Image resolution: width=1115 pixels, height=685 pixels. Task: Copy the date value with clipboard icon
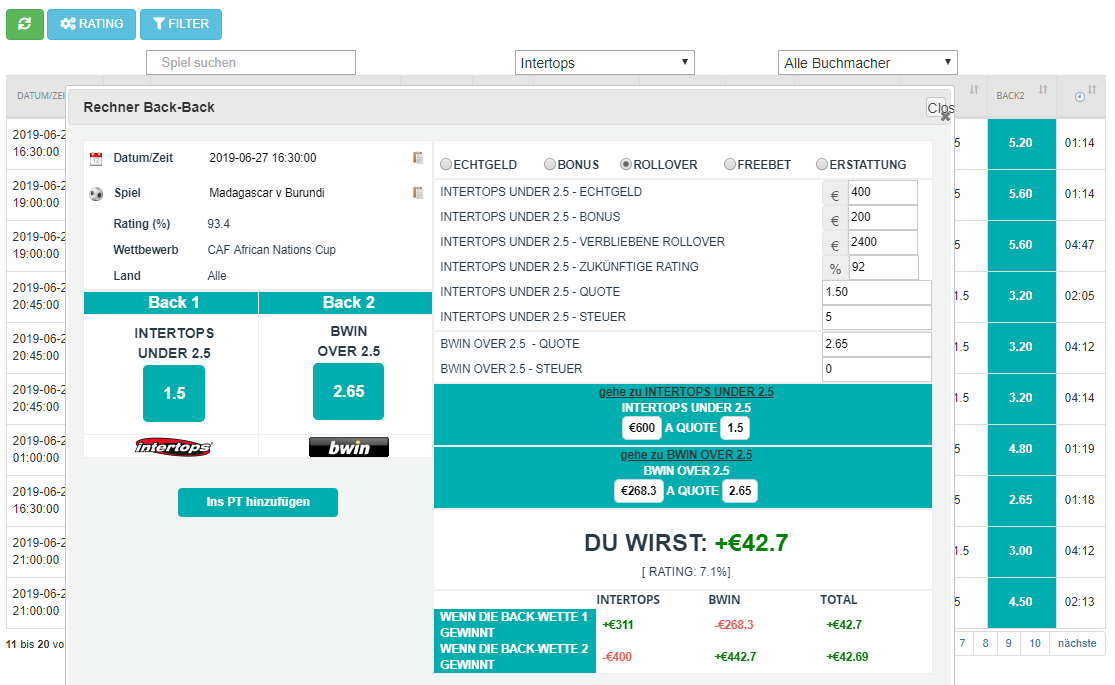tap(418, 158)
